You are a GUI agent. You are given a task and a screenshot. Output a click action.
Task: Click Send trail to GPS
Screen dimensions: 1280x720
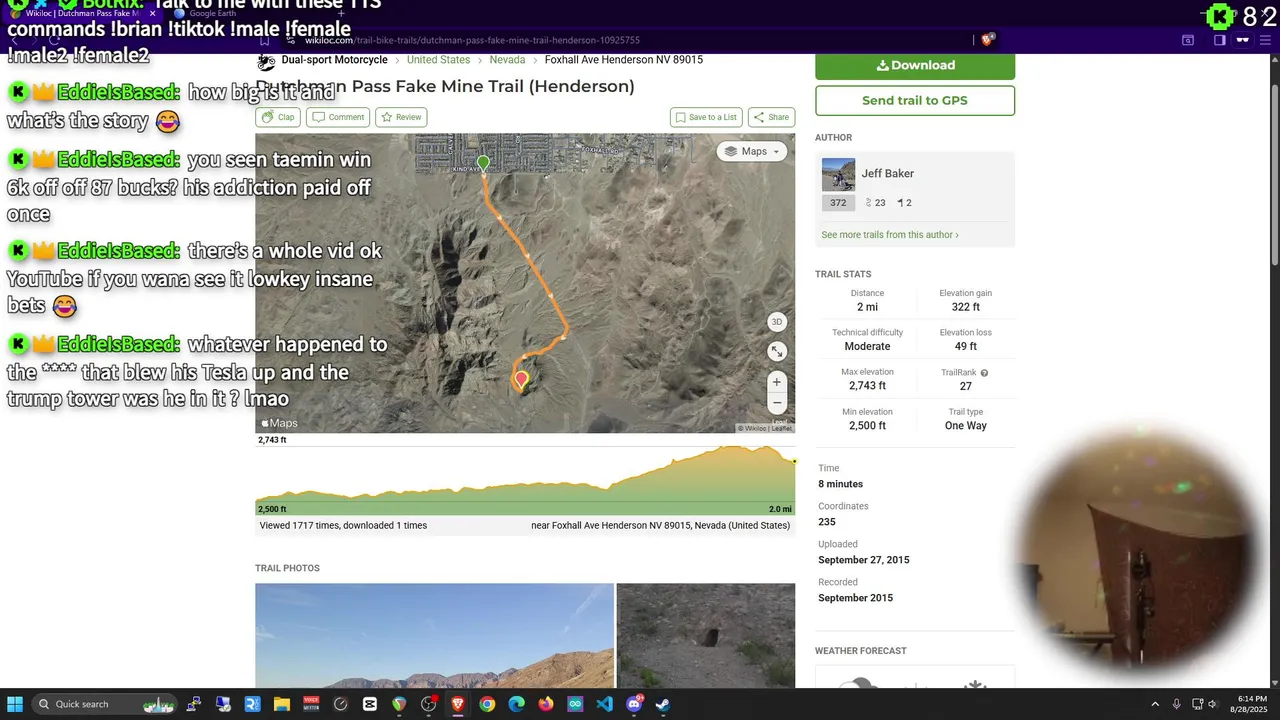[x=915, y=100]
